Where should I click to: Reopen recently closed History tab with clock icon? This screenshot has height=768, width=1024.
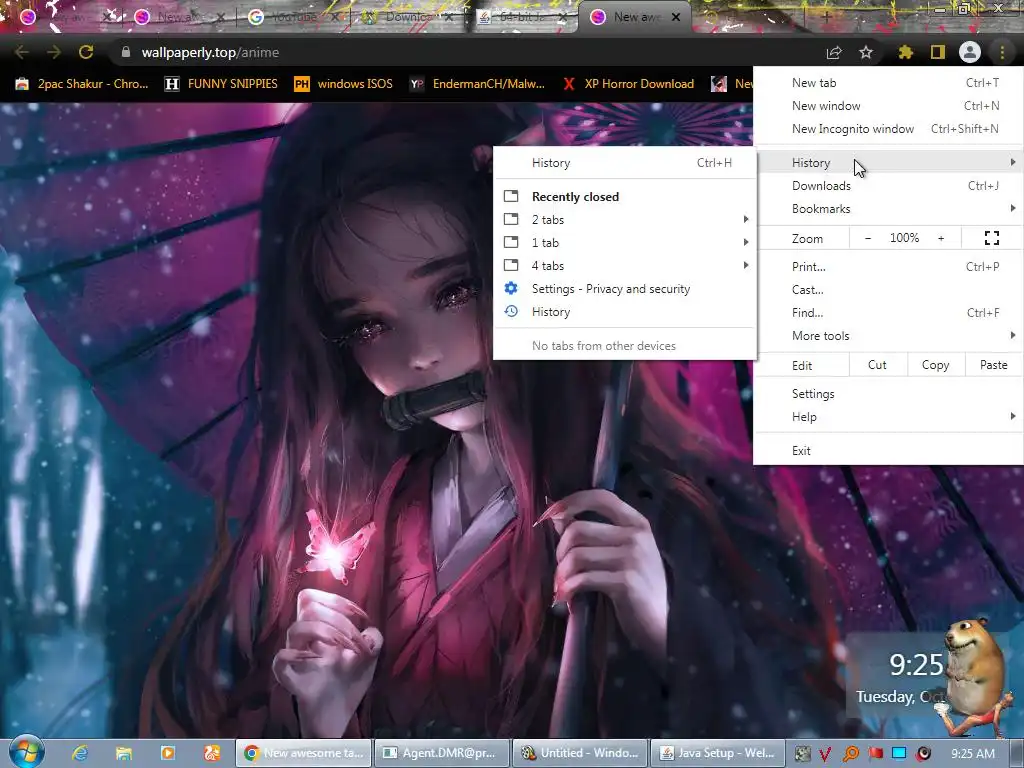[625, 312]
